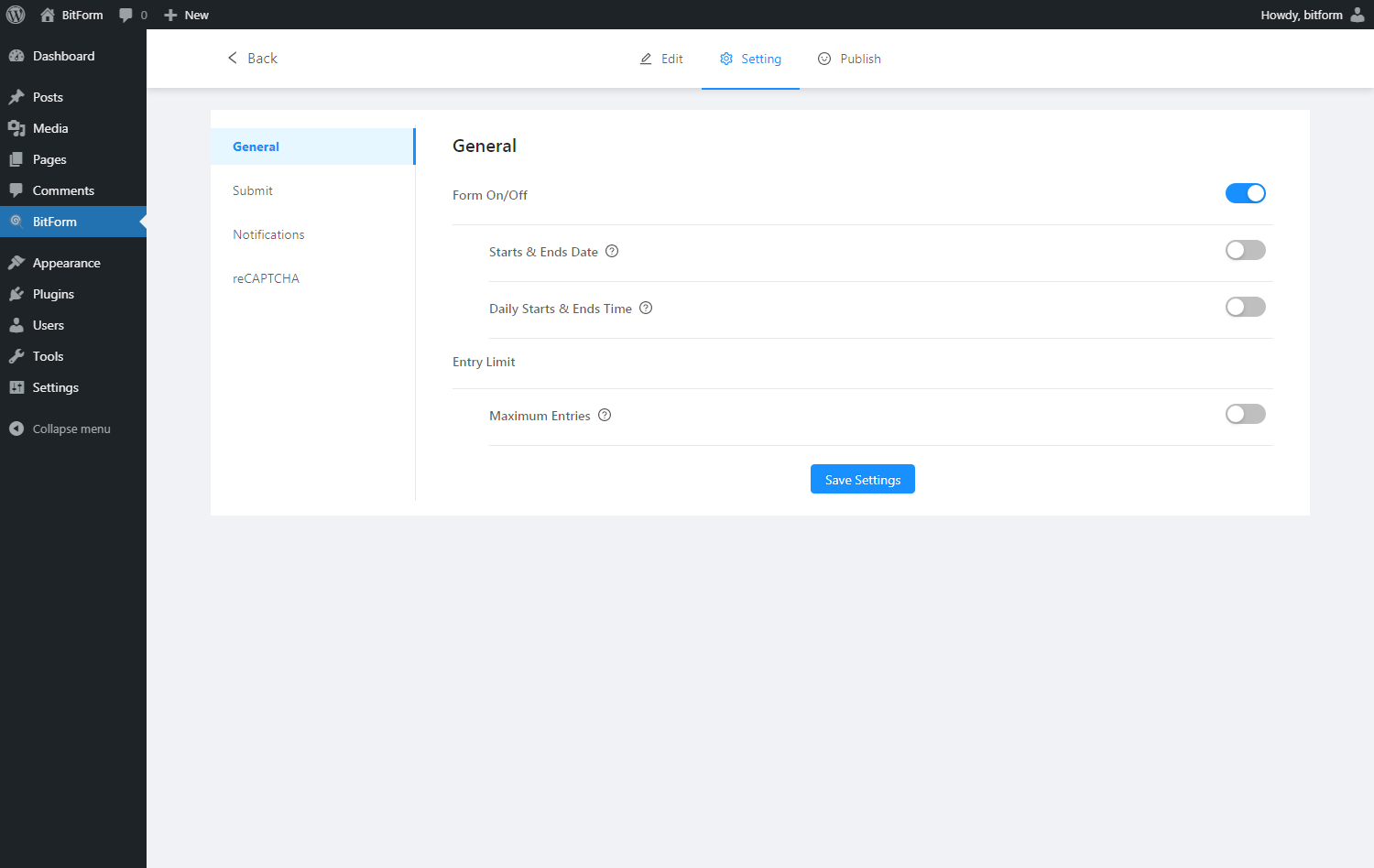Viewport: 1374px width, 868px height.
Task: Click the Edit pencil icon
Action: click(x=646, y=59)
